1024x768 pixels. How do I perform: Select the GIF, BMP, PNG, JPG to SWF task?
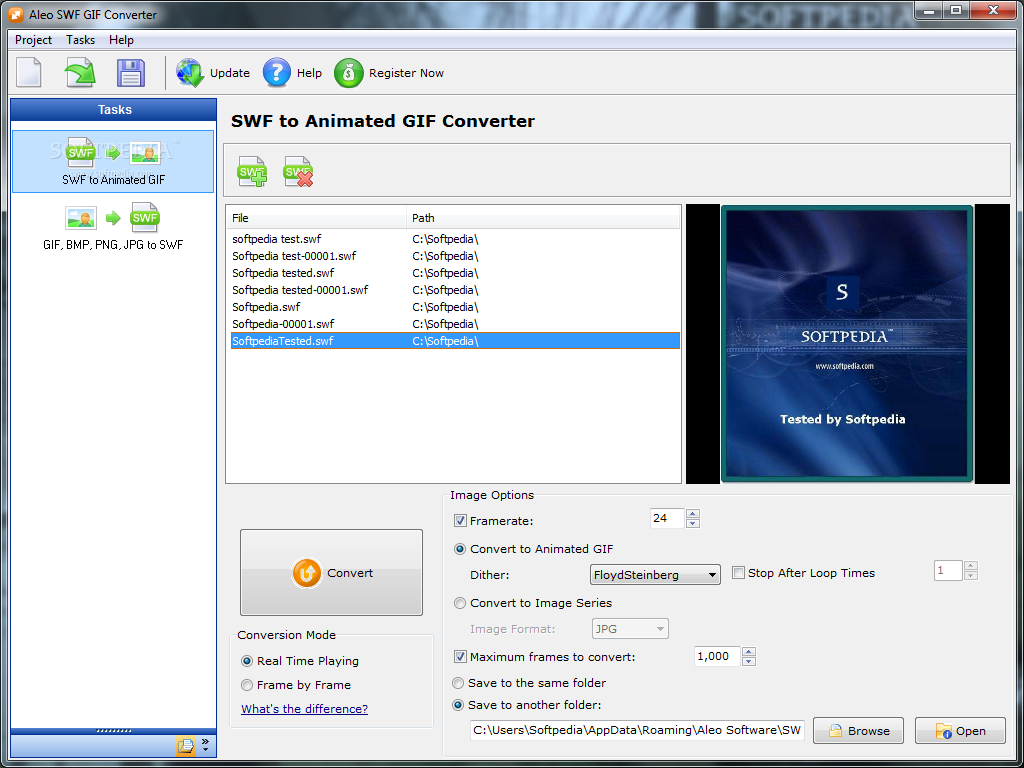click(x=113, y=227)
